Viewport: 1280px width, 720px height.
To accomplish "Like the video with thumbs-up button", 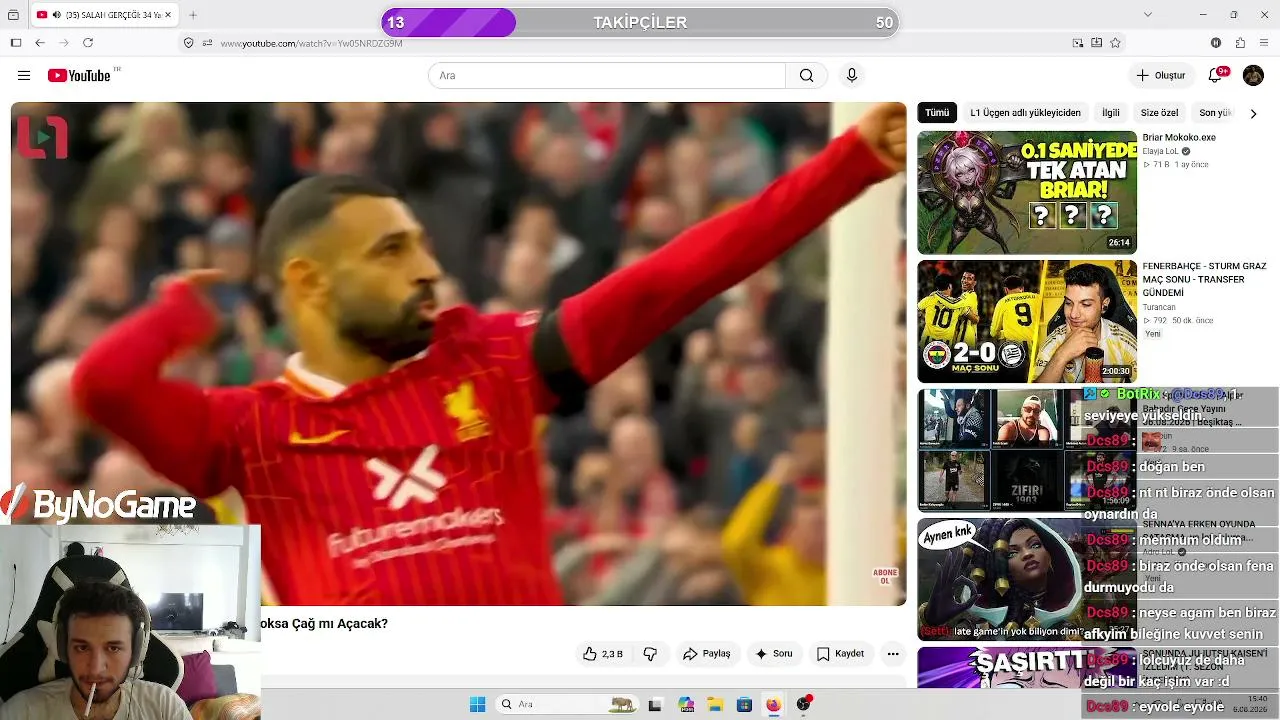I will coord(603,654).
